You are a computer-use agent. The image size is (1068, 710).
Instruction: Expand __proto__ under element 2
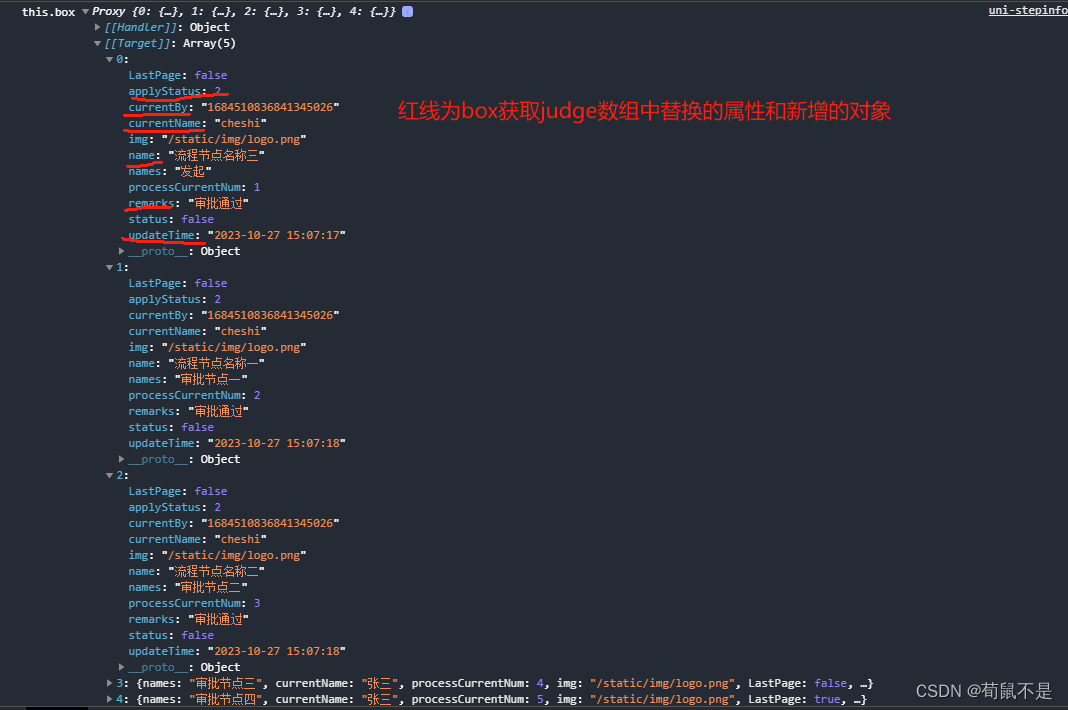(122, 667)
